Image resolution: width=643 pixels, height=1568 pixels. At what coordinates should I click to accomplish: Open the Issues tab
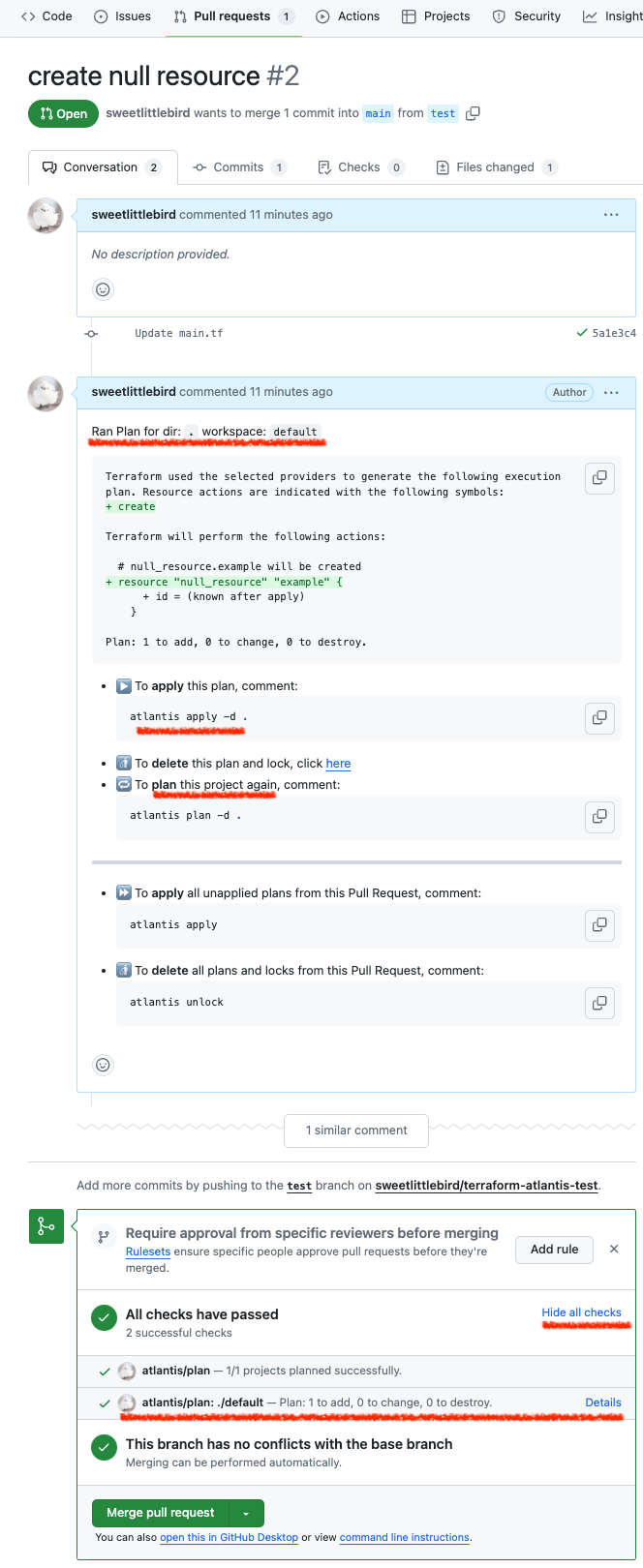click(123, 16)
